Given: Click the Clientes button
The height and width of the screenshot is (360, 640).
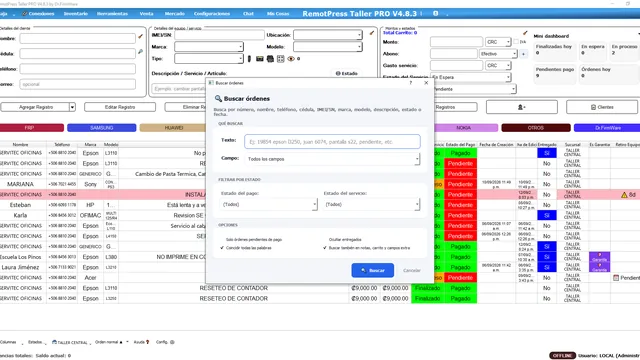Looking at the screenshot, I should [602, 107].
